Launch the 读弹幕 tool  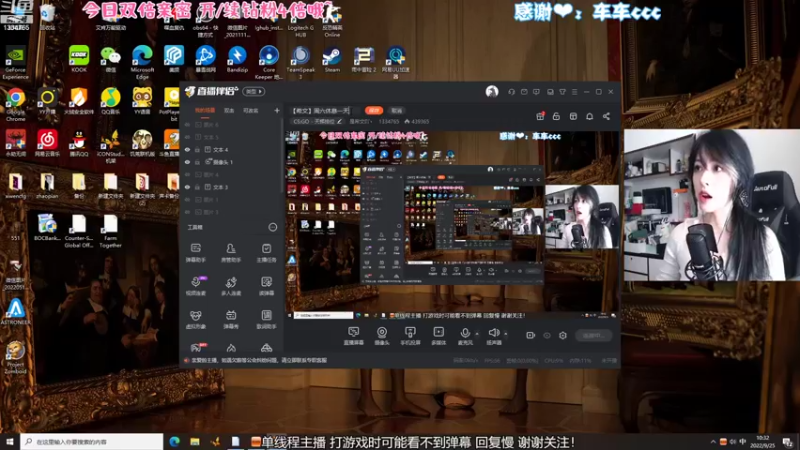pos(266,286)
